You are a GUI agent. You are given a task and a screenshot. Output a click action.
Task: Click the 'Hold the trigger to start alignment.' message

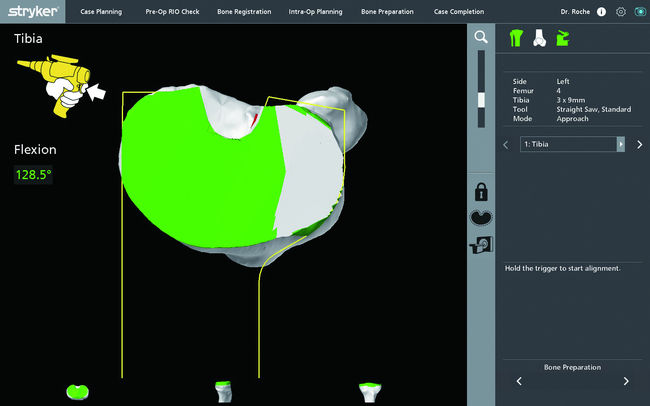click(x=563, y=268)
